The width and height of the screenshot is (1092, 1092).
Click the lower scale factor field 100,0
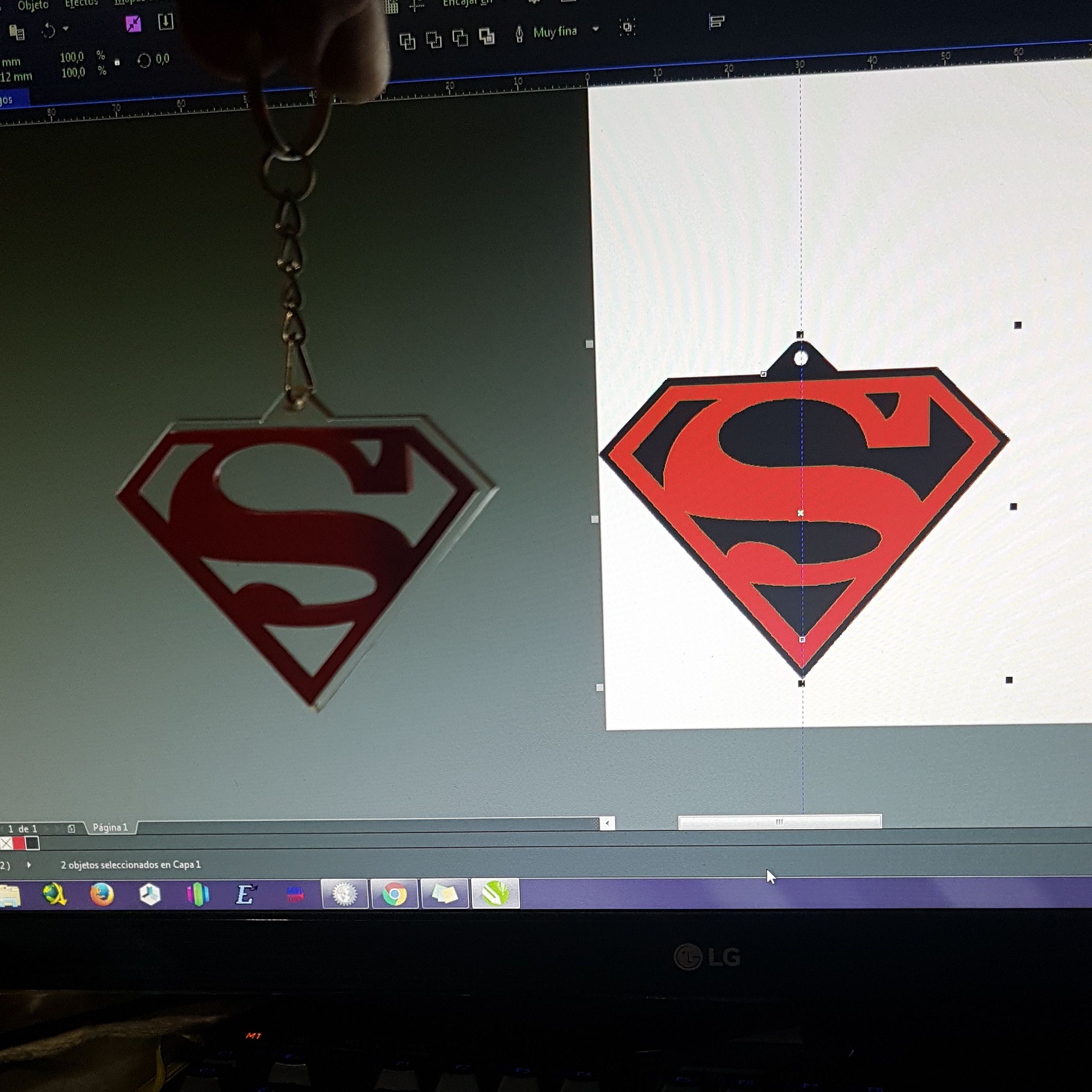[73, 73]
